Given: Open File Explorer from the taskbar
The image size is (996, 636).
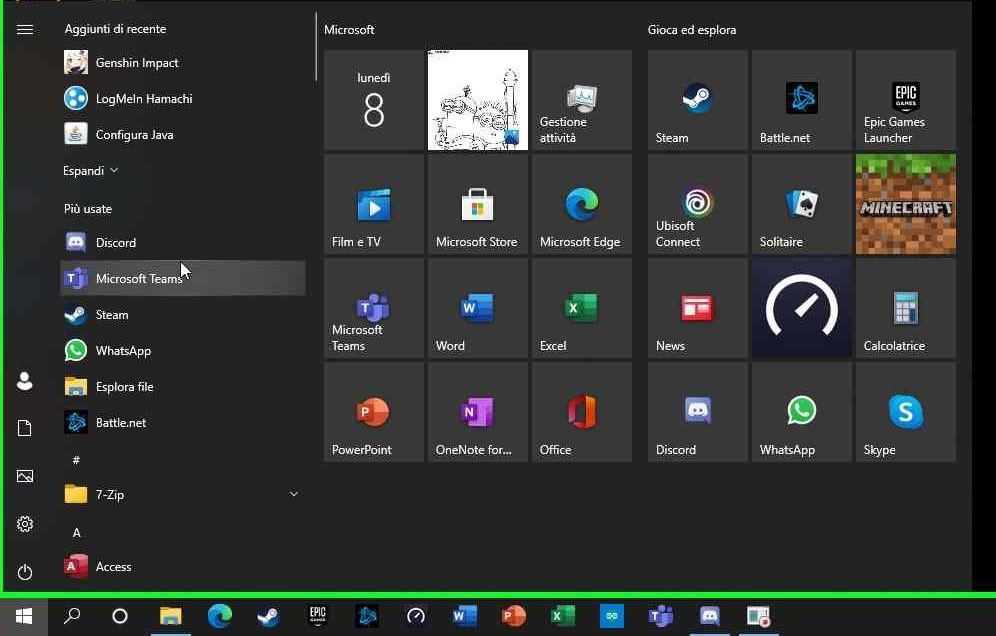Looking at the screenshot, I should point(170,616).
